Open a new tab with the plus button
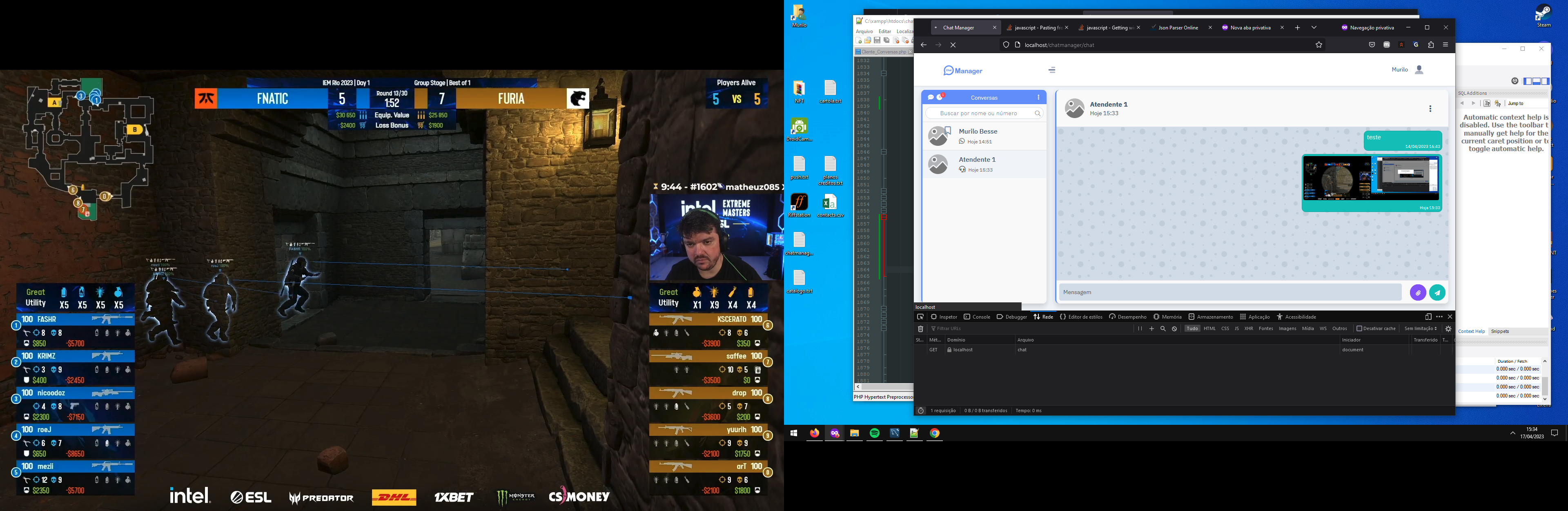The width and height of the screenshot is (1568, 511). (x=1297, y=27)
